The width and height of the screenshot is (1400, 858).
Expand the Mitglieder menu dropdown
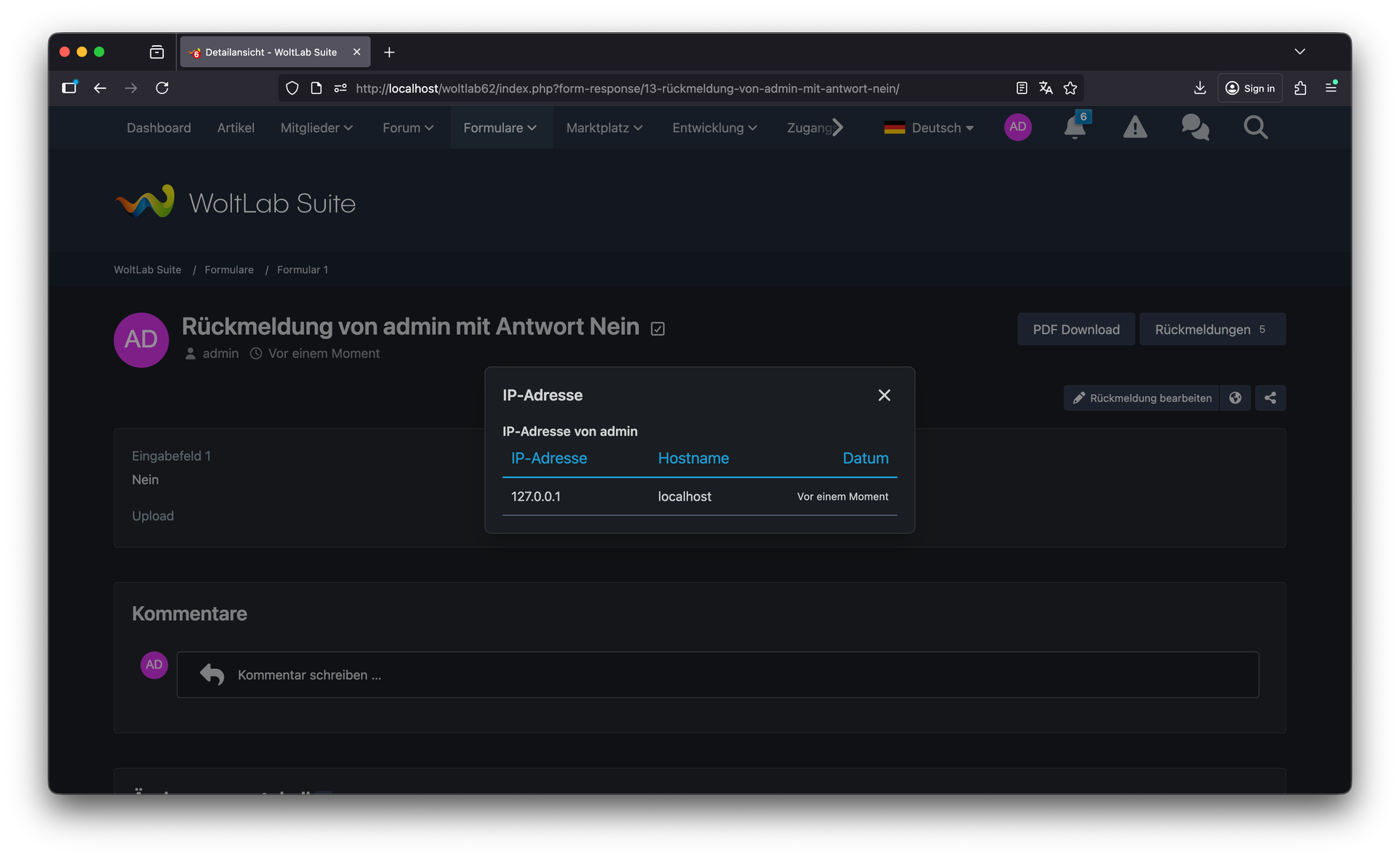point(316,128)
